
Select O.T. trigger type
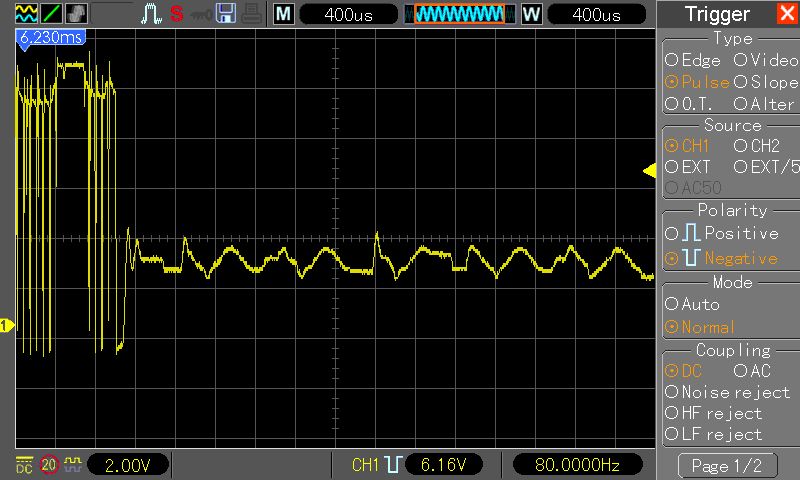pos(689,104)
